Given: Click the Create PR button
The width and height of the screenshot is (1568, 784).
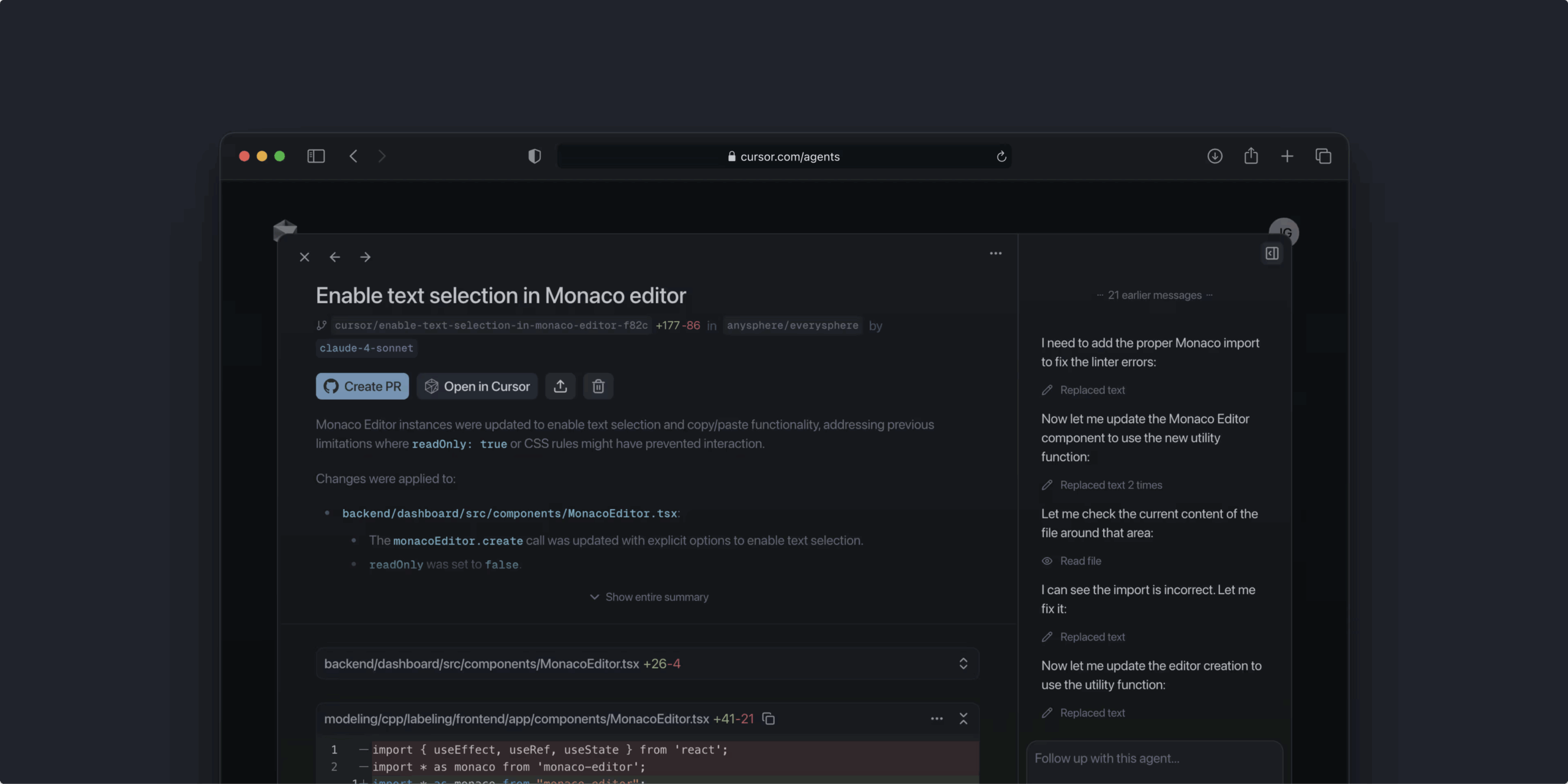Looking at the screenshot, I should 361,386.
